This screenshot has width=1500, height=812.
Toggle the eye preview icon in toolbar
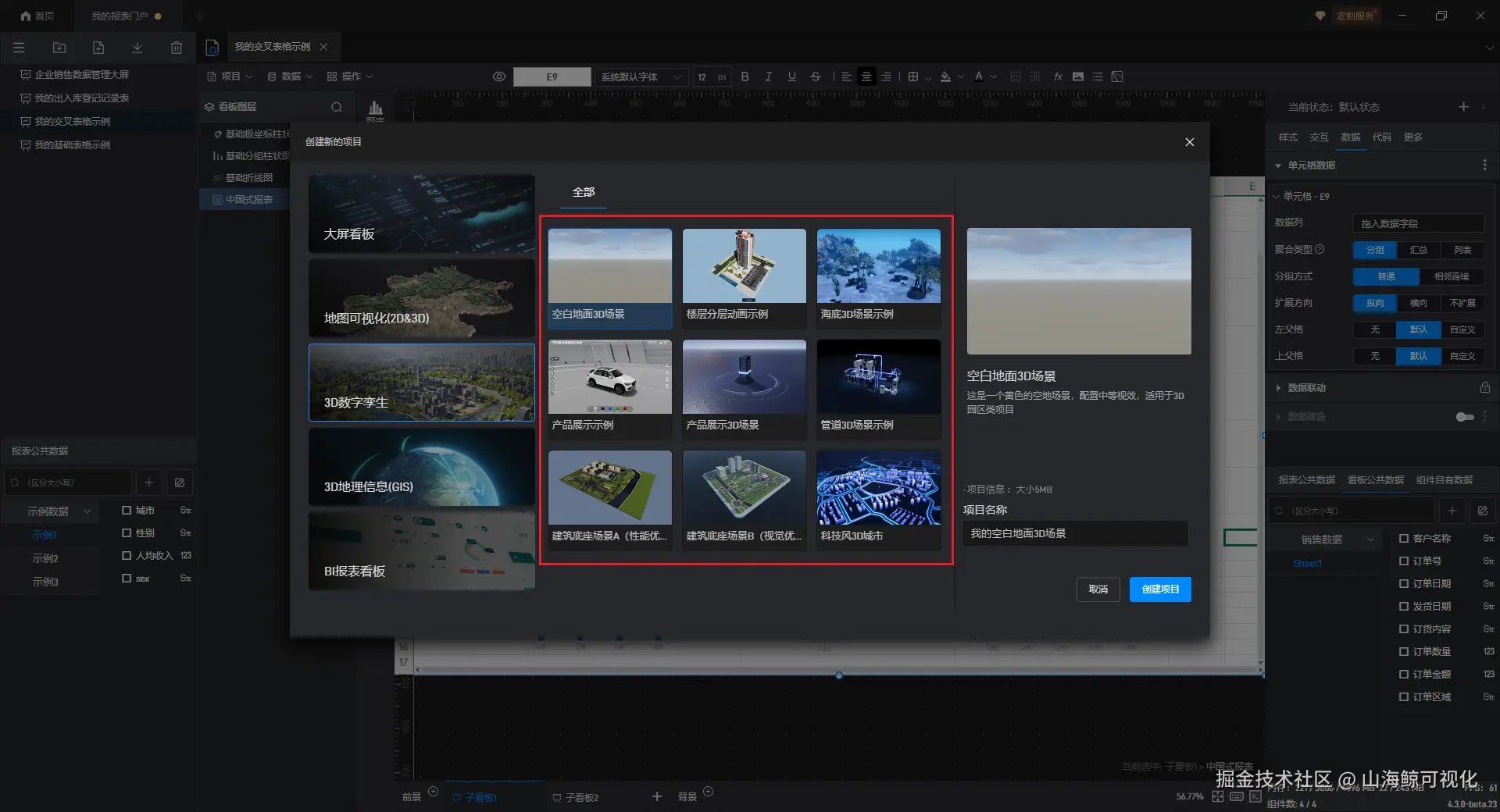click(499, 77)
